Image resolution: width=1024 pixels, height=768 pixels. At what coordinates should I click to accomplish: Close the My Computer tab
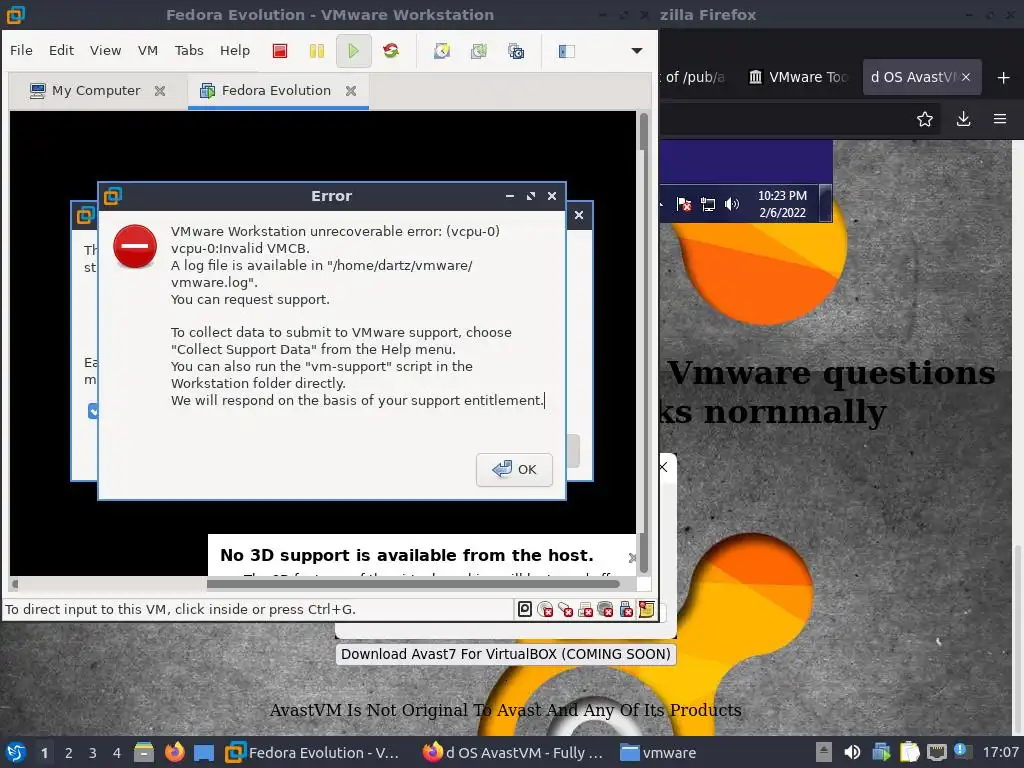(160, 91)
